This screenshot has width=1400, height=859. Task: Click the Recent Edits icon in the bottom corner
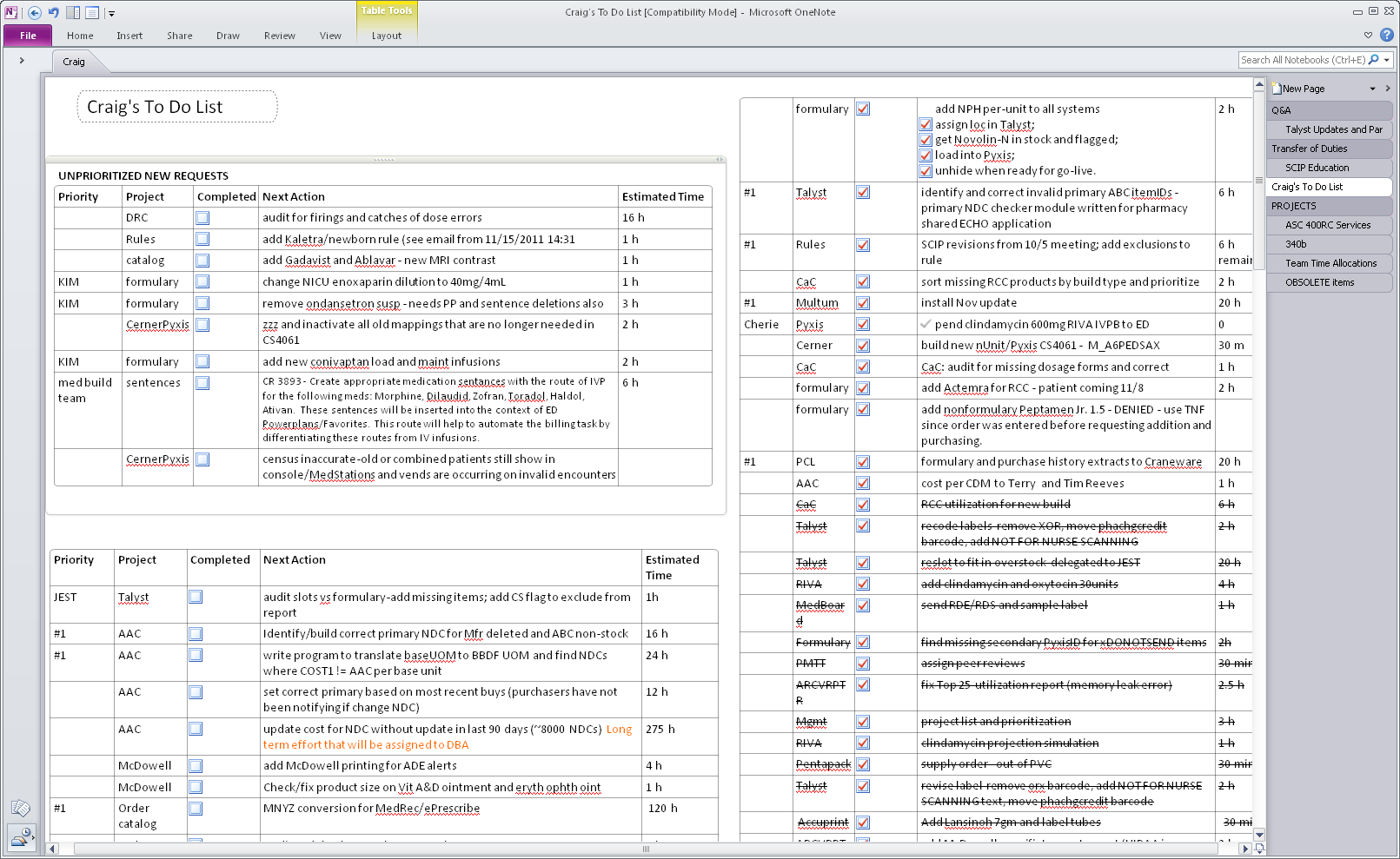(x=22, y=837)
